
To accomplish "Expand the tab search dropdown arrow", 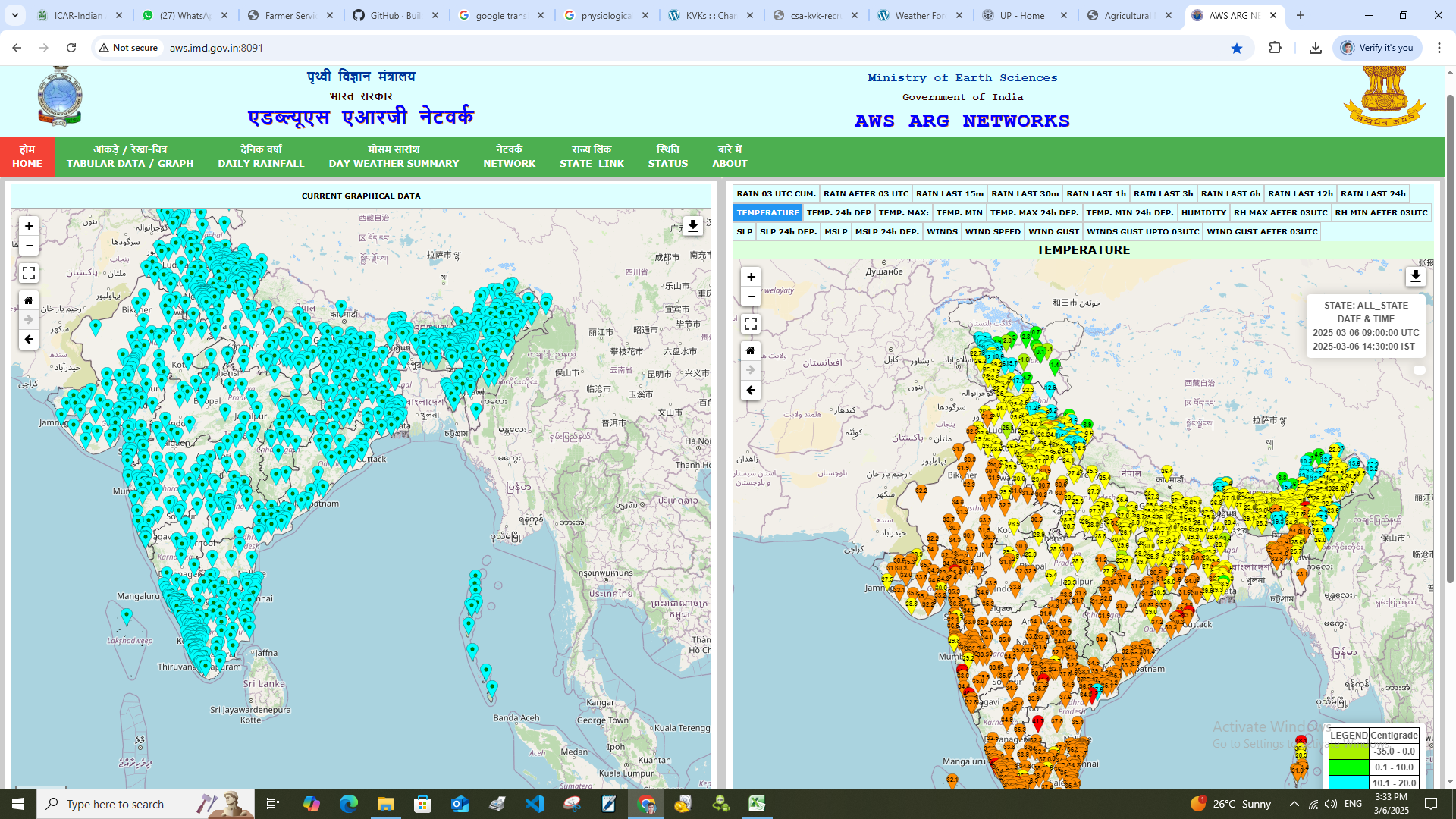I will 15,15.
